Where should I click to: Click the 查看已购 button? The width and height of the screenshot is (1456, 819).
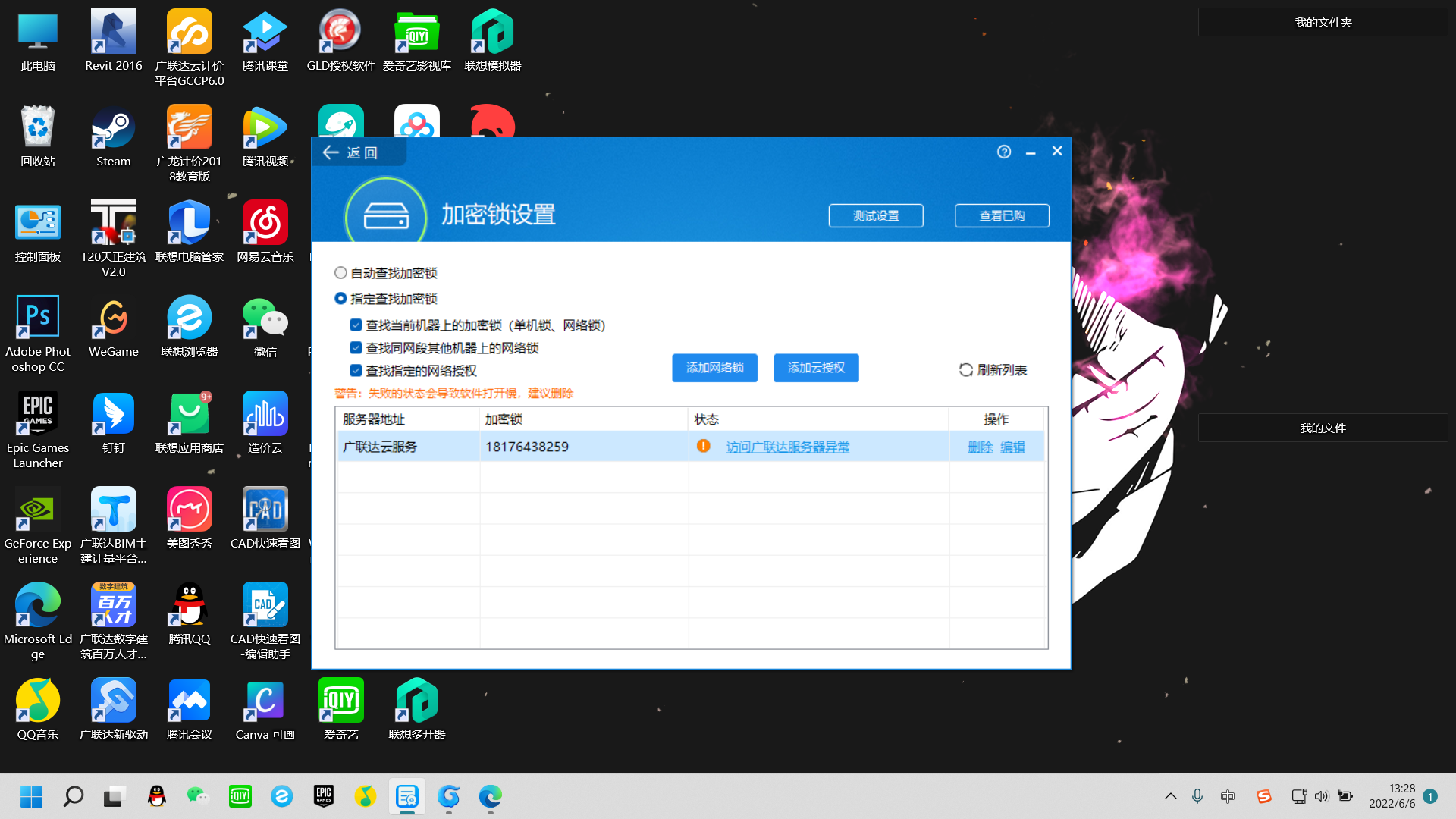tap(1002, 215)
